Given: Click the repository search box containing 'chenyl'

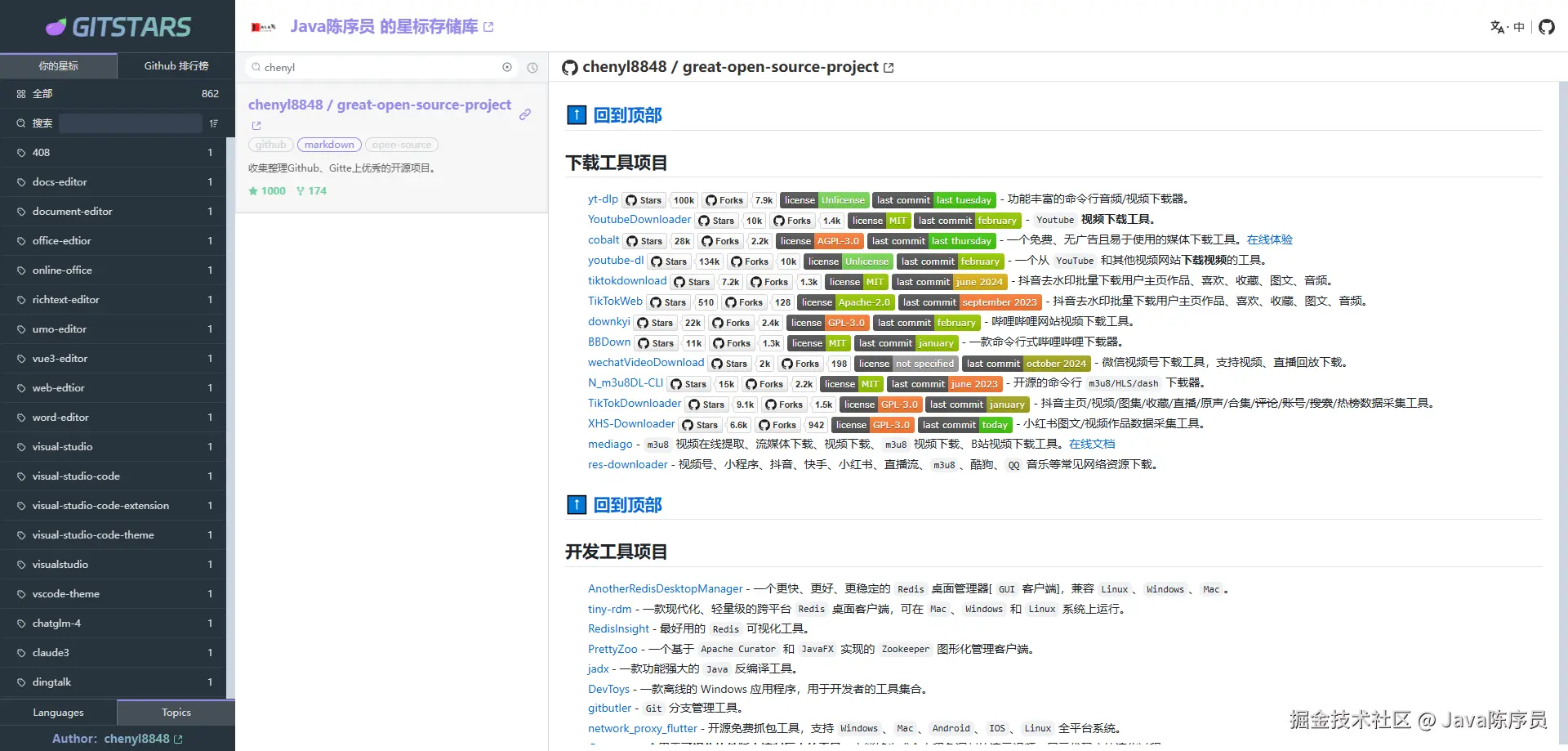Looking at the screenshot, I should coord(381,67).
